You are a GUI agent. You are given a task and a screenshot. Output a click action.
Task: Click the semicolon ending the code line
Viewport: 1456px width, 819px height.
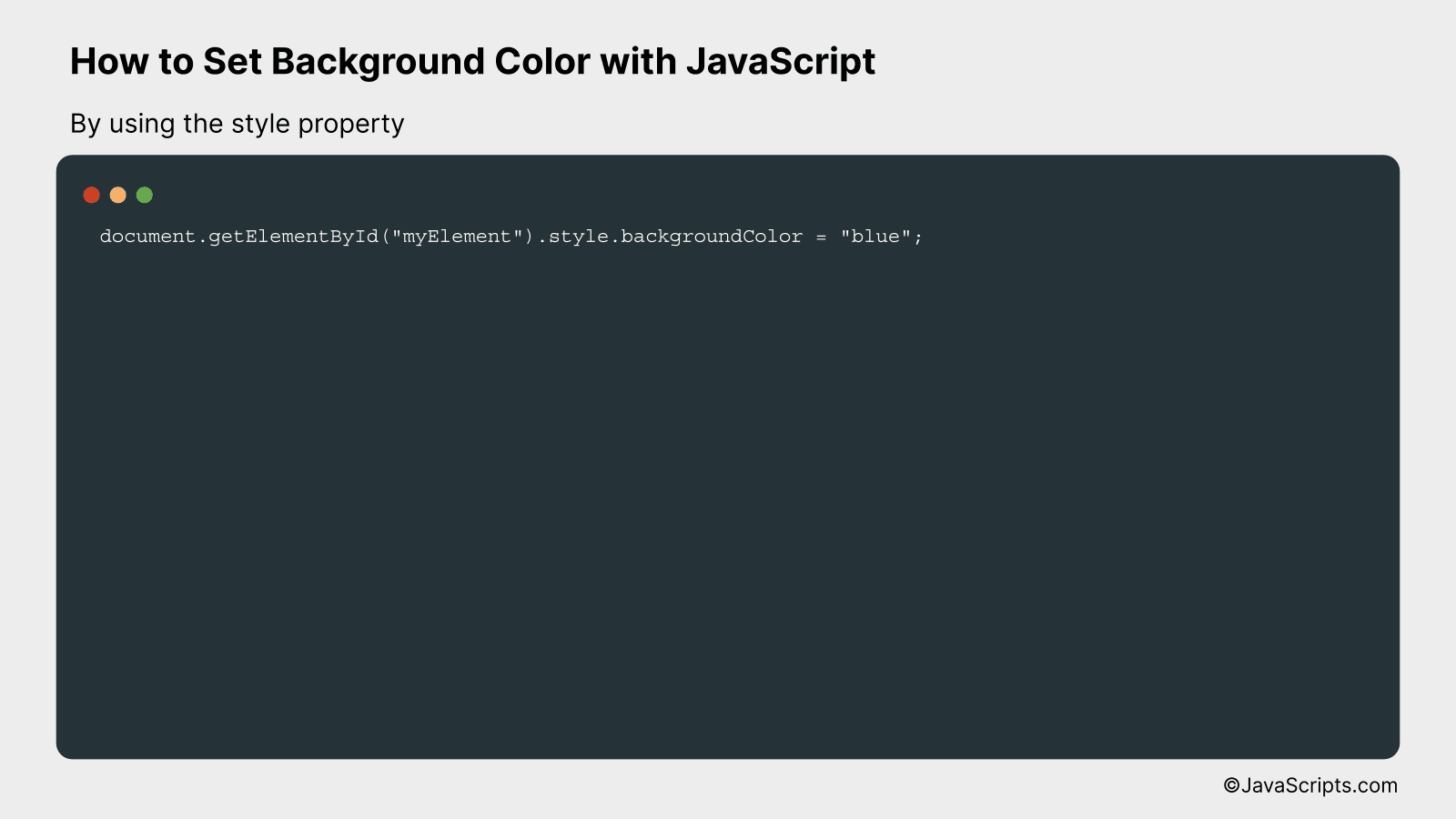pyautogui.click(x=919, y=237)
